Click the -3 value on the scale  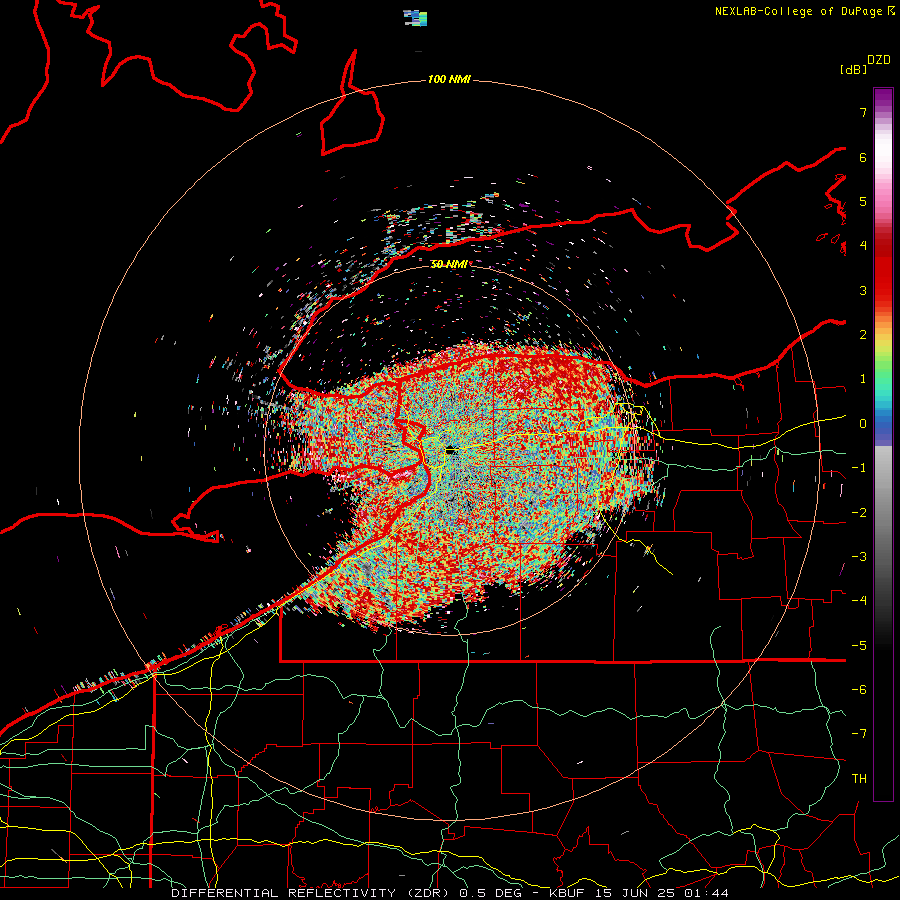point(859,557)
